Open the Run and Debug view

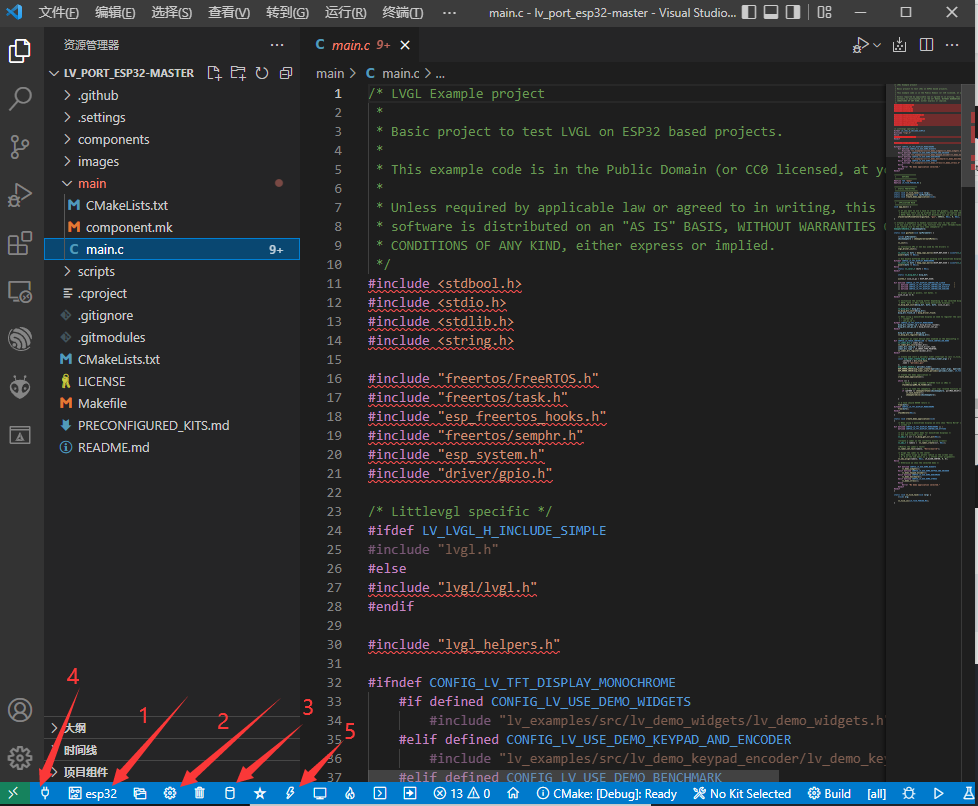point(20,195)
